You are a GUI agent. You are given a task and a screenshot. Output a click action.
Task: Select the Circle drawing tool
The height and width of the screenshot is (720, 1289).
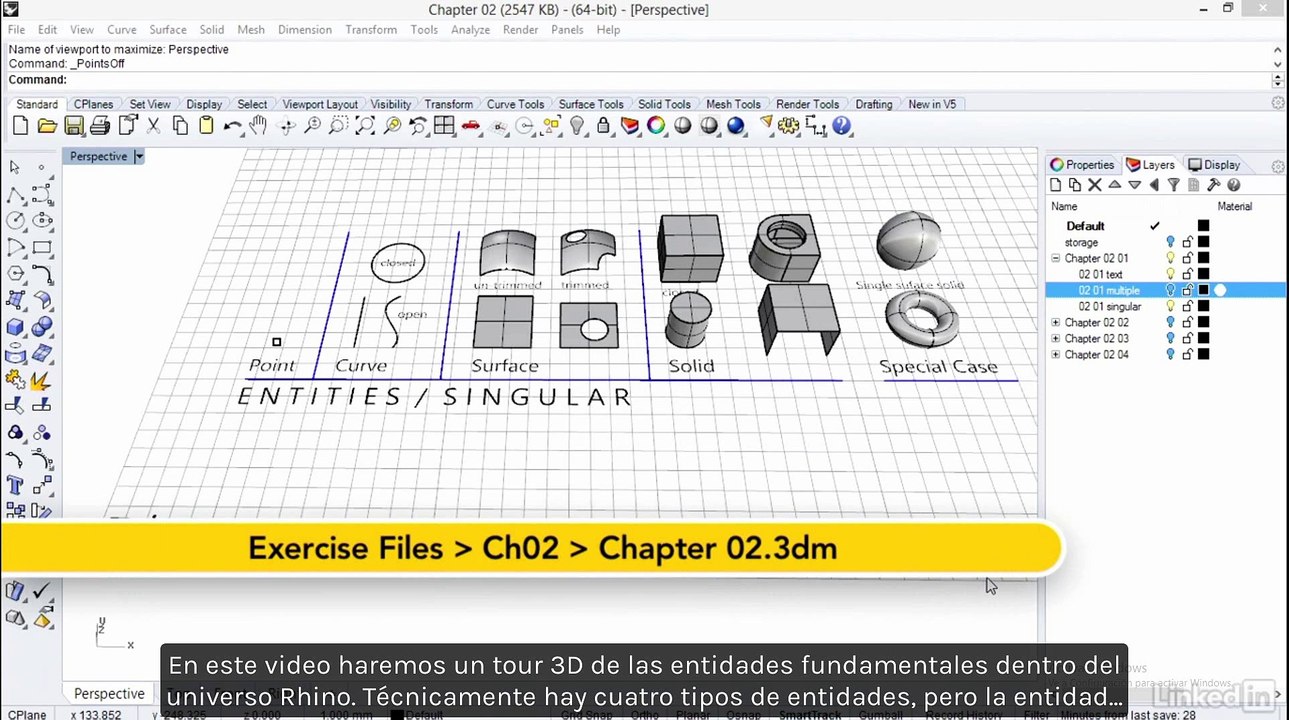(x=15, y=220)
